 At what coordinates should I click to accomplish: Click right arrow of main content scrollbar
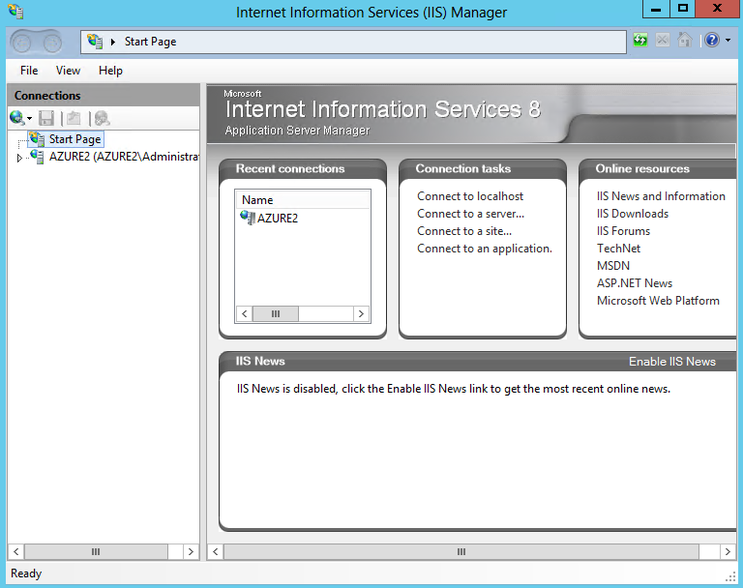pos(728,552)
